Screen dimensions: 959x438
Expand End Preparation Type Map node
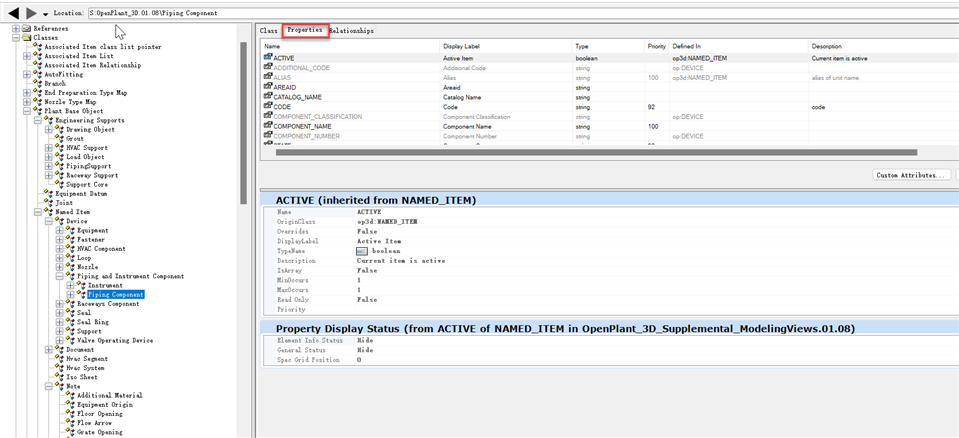point(27,93)
